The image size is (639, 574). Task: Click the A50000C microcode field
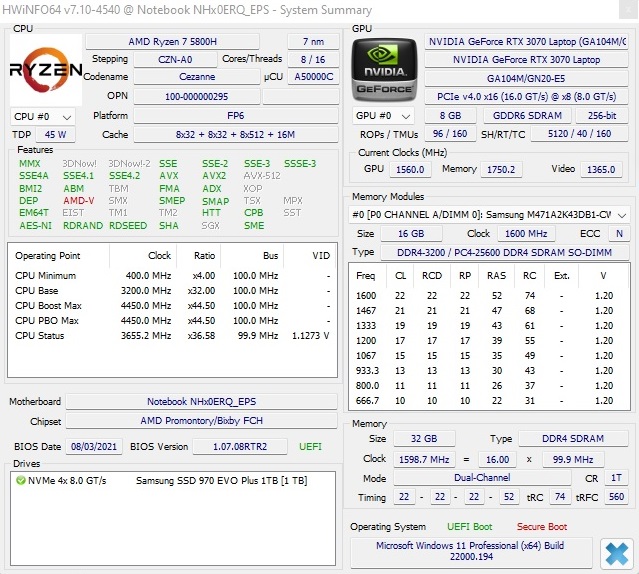(x=313, y=77)
